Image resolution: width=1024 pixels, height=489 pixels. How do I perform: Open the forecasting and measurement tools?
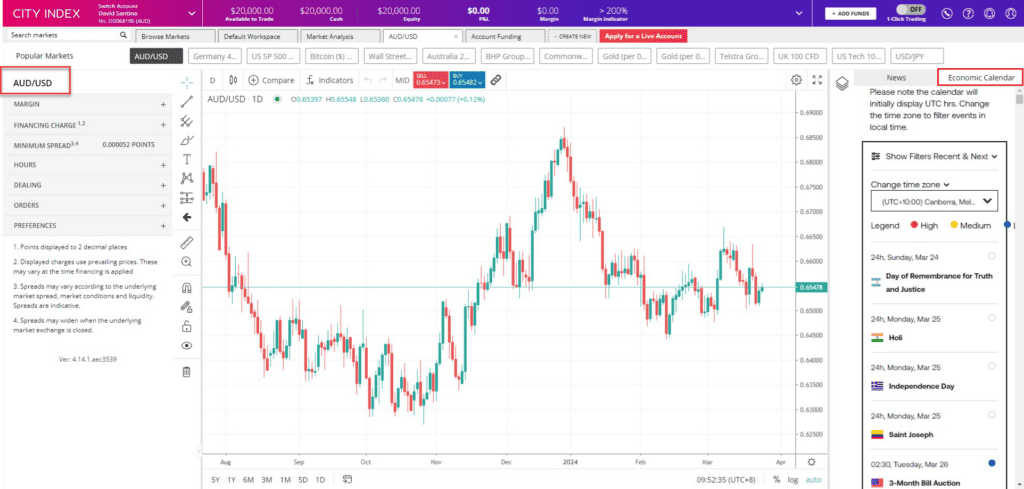[187, 198]
